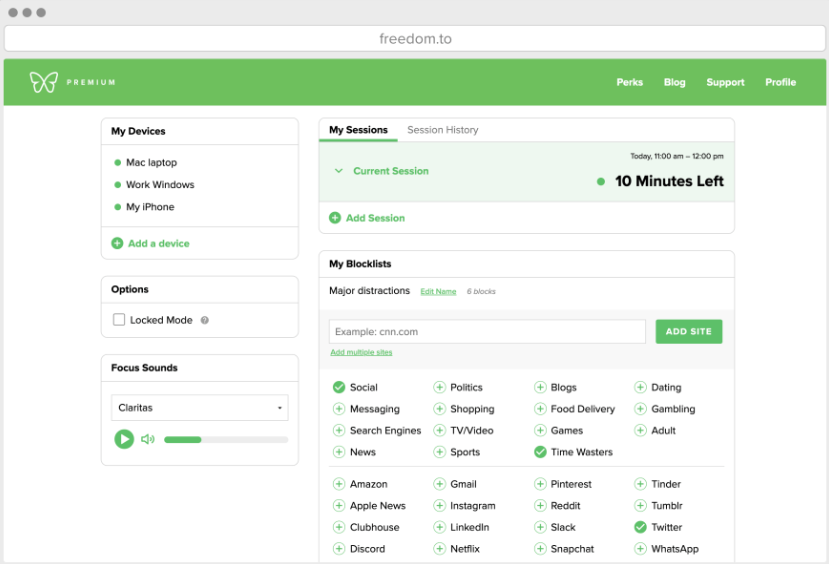
Task: Uncheck the Social category
Action: [339, 387]
